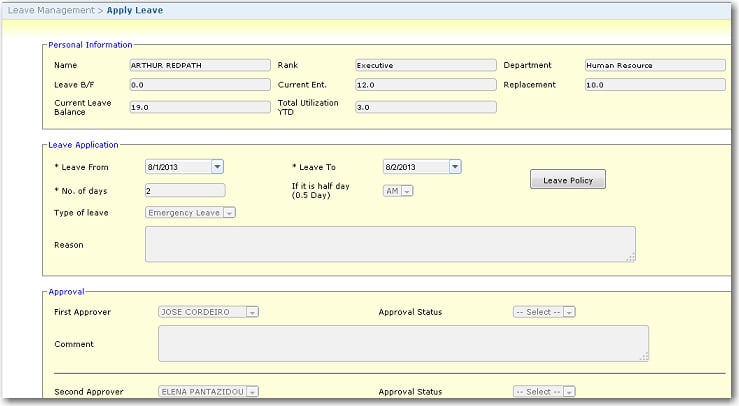Click the Department field showing Human Resource
The image size is (739, 406).
[x=655, y=65]
